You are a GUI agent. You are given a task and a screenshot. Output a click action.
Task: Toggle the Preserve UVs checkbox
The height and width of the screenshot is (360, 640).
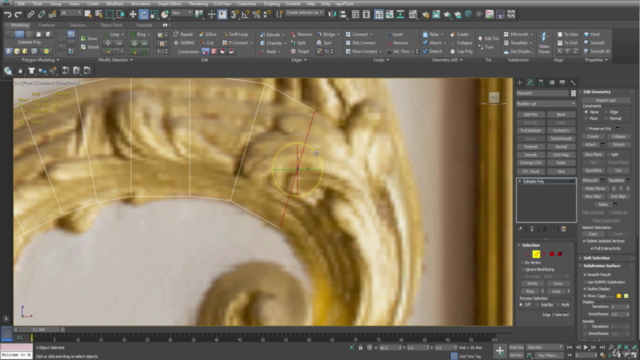587,129
